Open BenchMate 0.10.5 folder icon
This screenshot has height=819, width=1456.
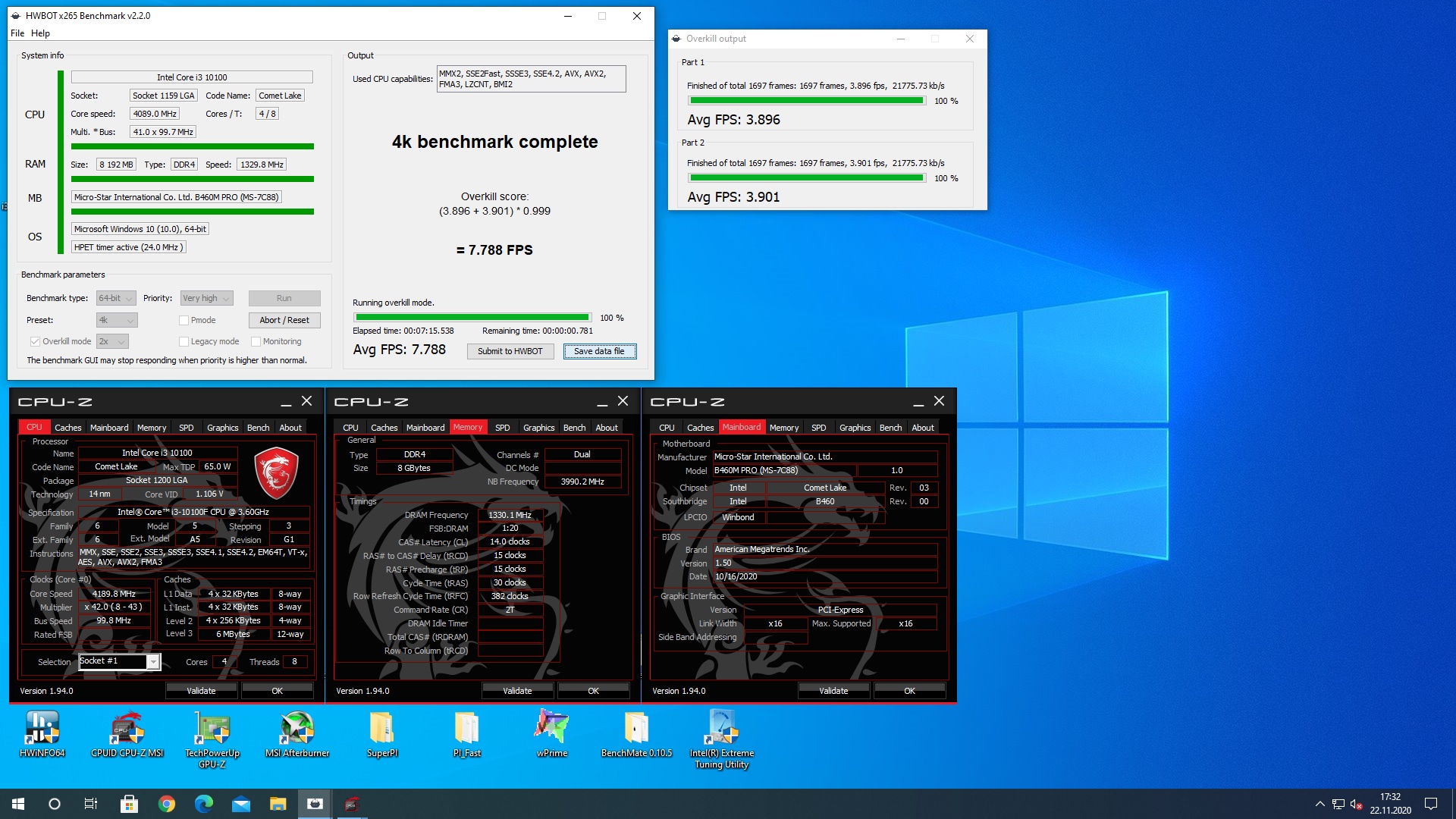click(637, 733)
